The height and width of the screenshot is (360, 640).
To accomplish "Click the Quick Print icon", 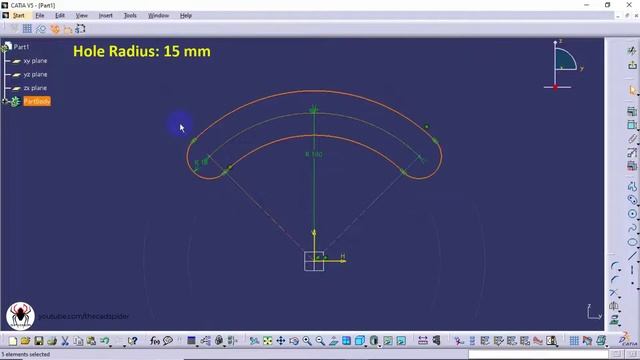I will [x=52, y=341].
